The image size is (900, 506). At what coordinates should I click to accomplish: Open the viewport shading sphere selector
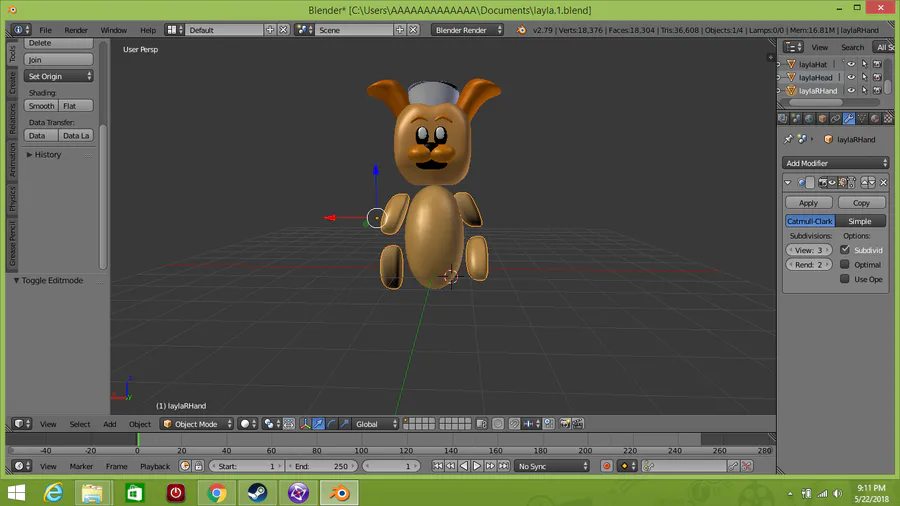point(248,424)
